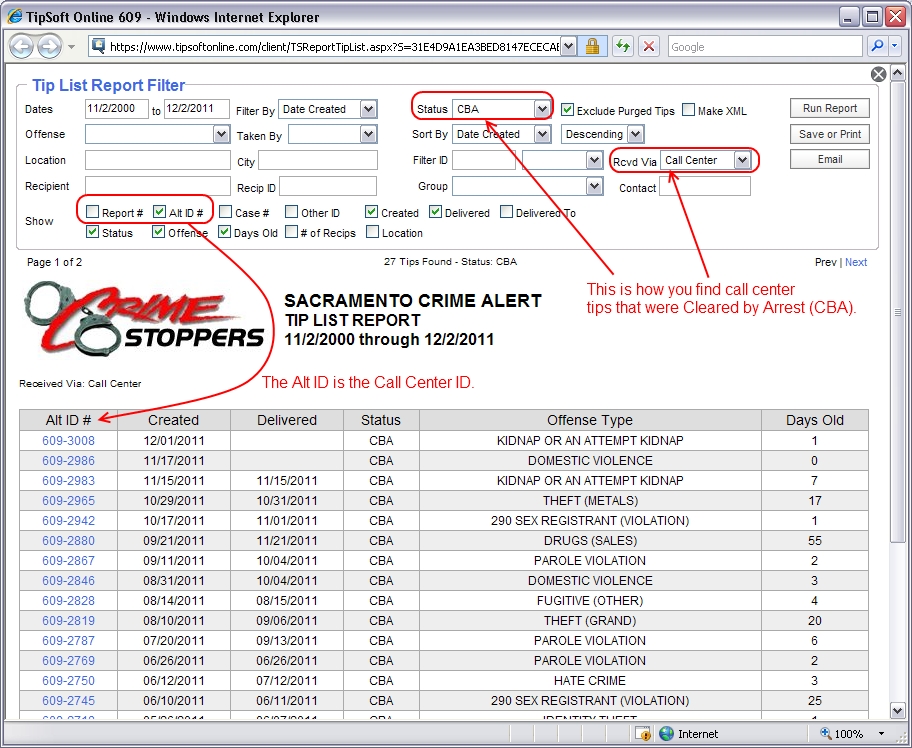Click the Prev page link
The image size is (912, 748).
point(825,262)
